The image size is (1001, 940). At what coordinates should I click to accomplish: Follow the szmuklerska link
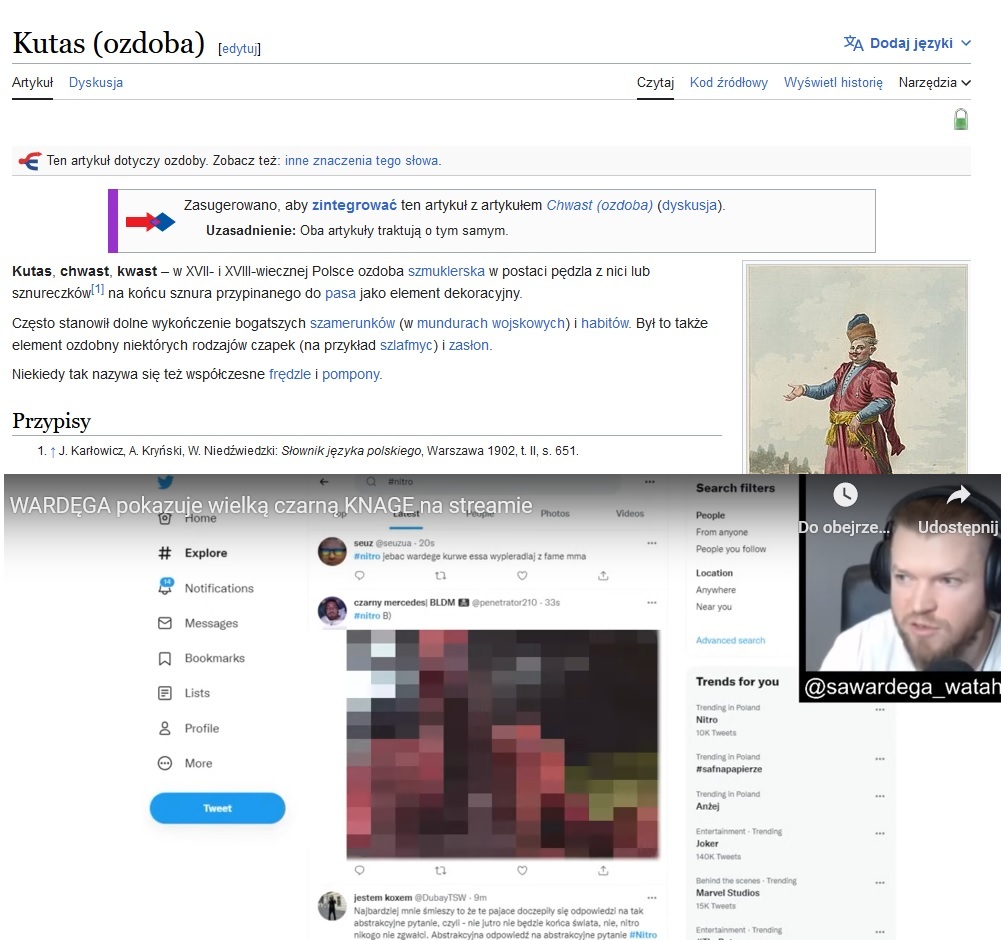coord(446,271)
